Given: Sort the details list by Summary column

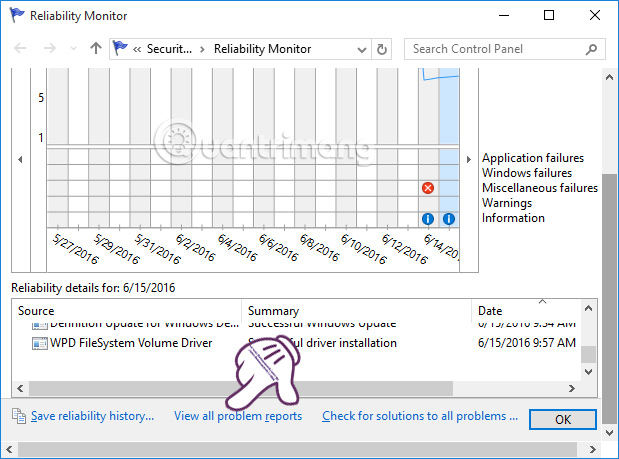Looking at the screenshot, I should pos(356,311).
